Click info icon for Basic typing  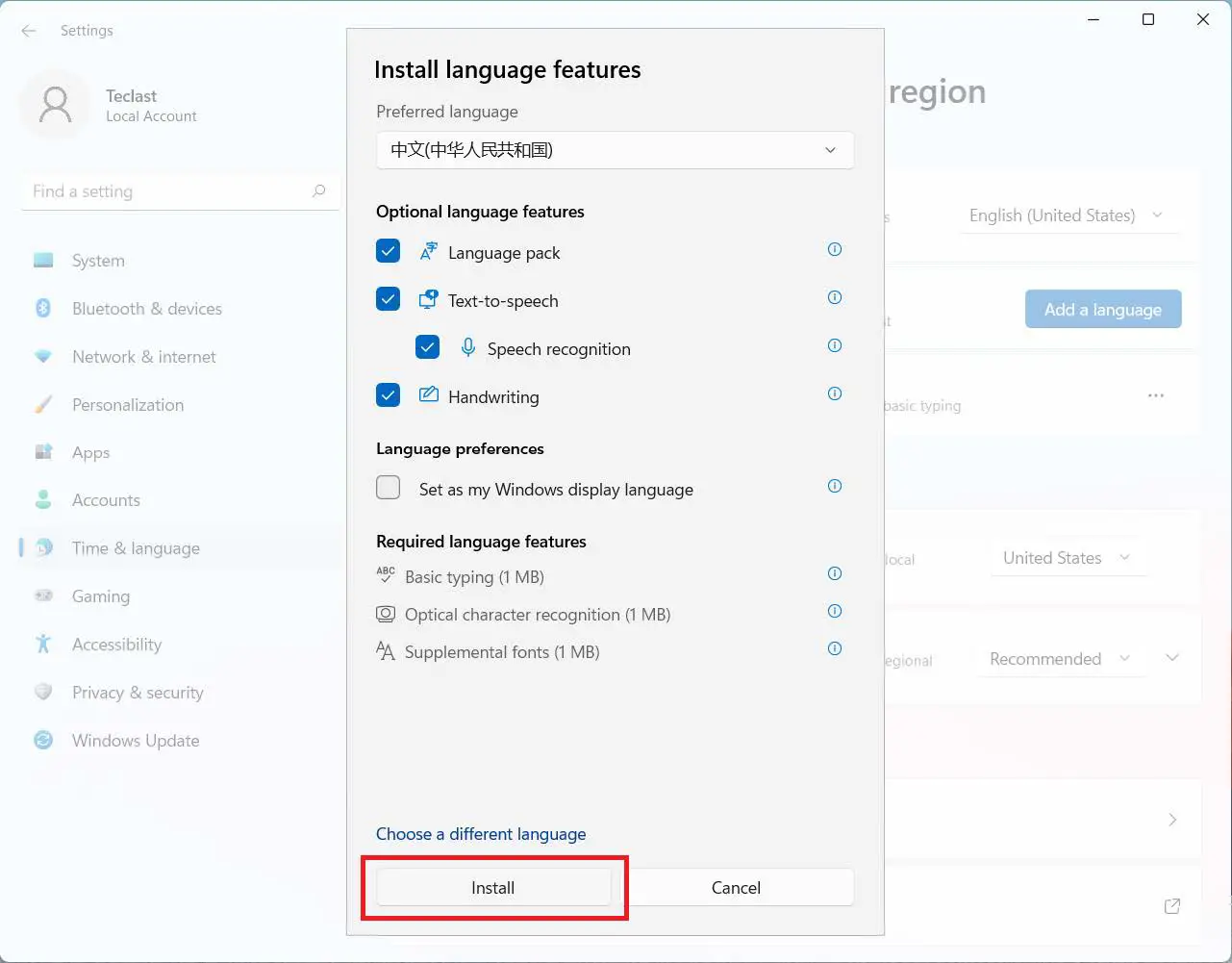[x=835, y=573]
